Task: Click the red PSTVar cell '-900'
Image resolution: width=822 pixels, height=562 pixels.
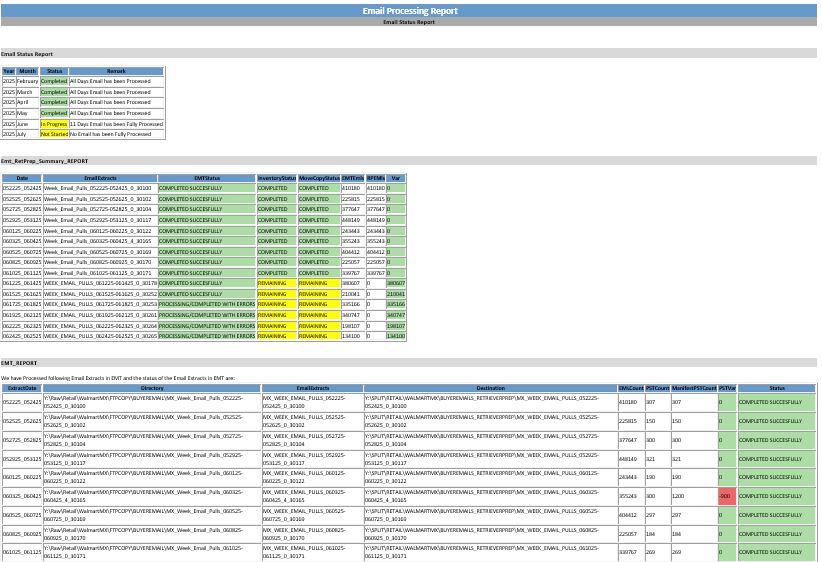Action: click(728, 496)
